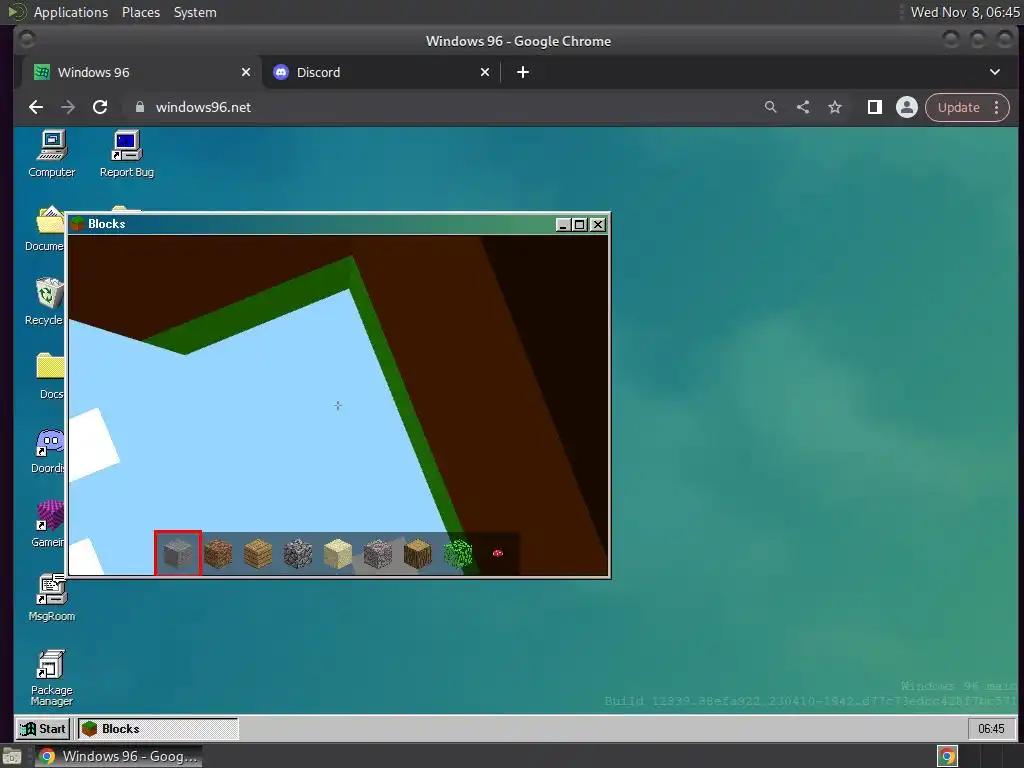The width and height of the screenshot is (1024, 768).
Task: Open the Chrome three-dot menu
Action: pos(997,108)
